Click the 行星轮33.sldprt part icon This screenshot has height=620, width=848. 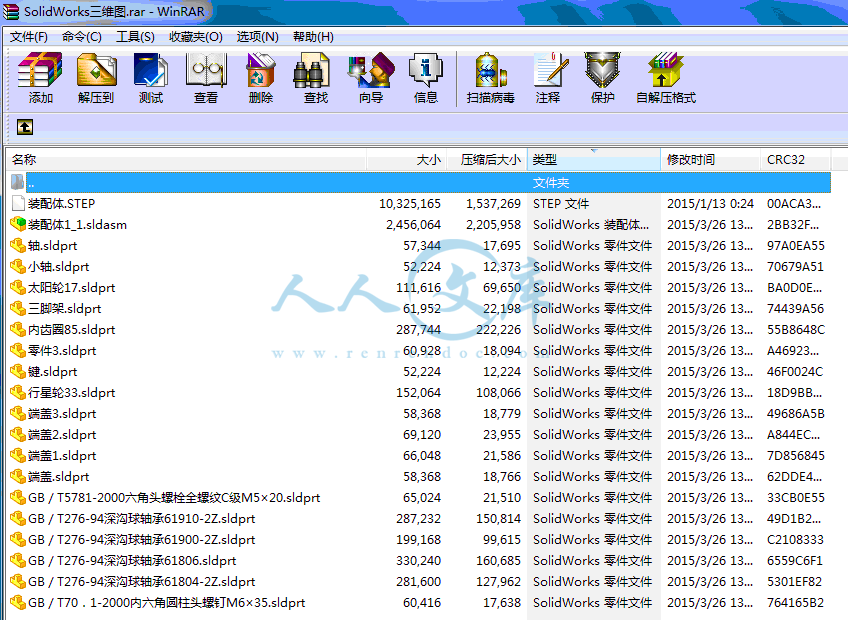pos(18,392)
